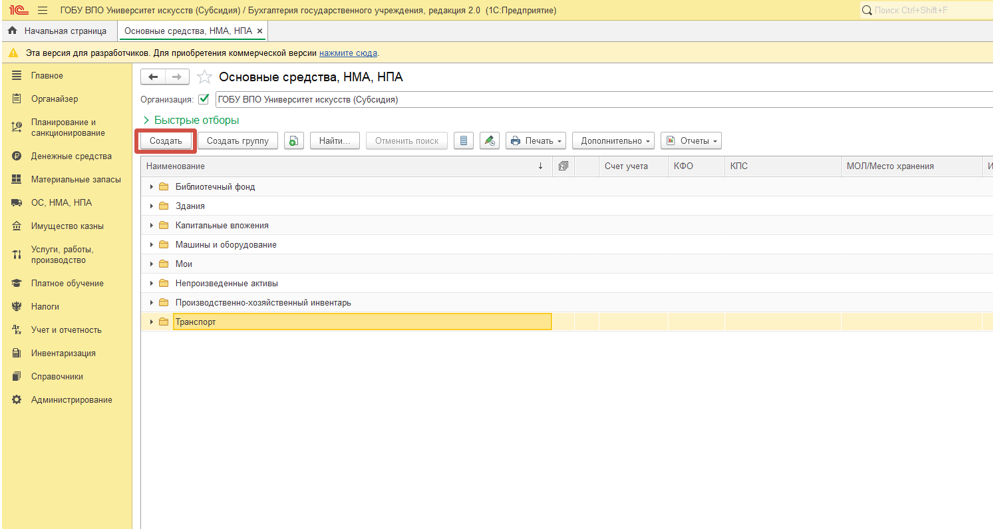Expand the Капитальные вложения folder
Viewport: 993px width, 529px height.
(x=151, y=226)
